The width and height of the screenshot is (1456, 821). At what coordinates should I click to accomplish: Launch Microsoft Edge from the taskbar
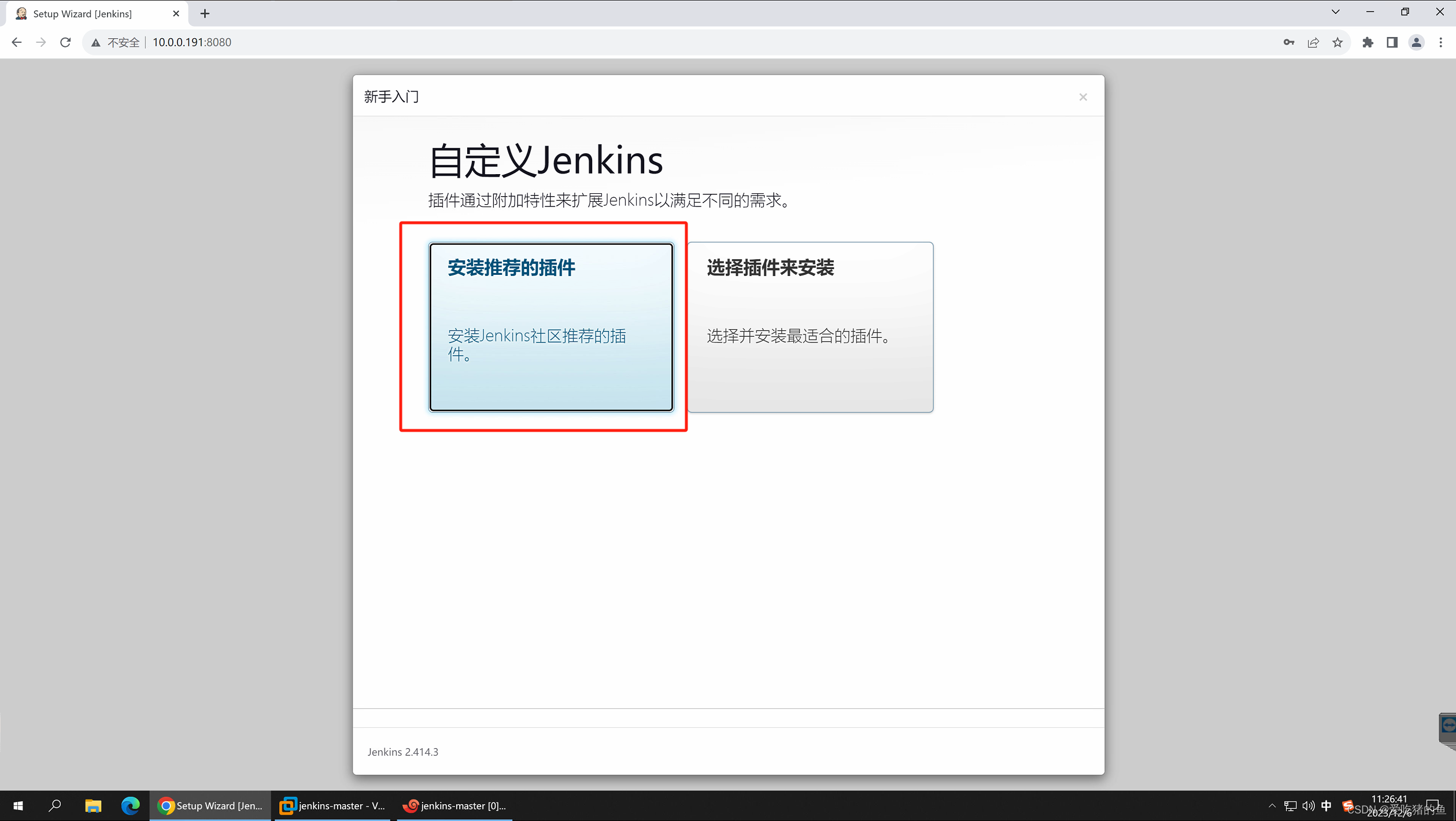click(131, 805)
